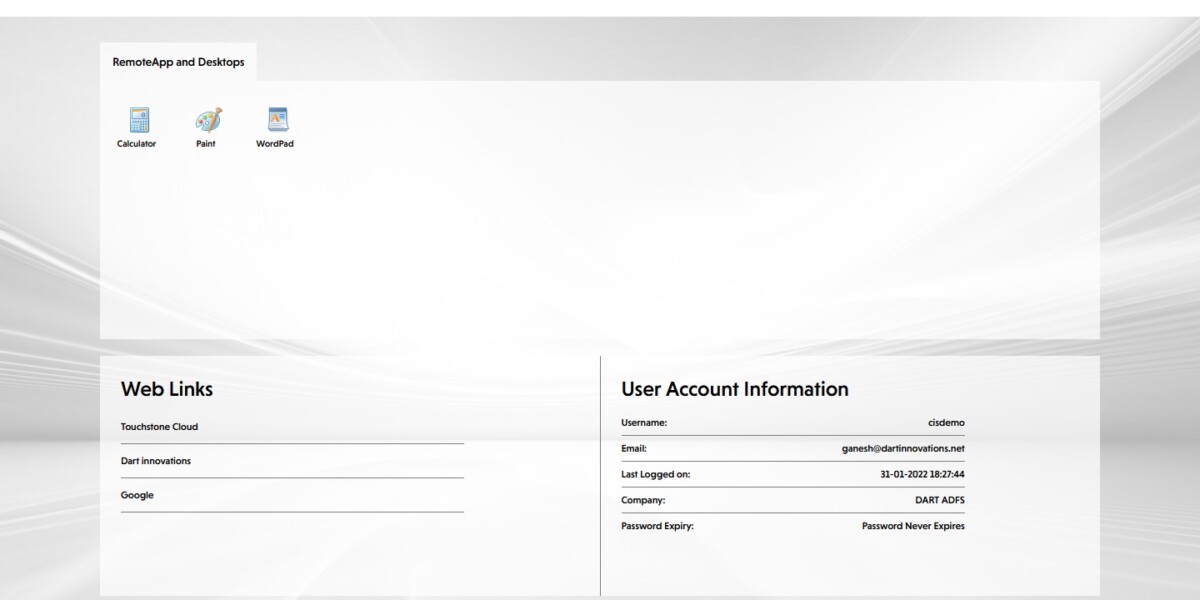Switch to RemoteApp and Desktops tab
The width and height of the screenshot is (1200, 600).
pos(178,62)
